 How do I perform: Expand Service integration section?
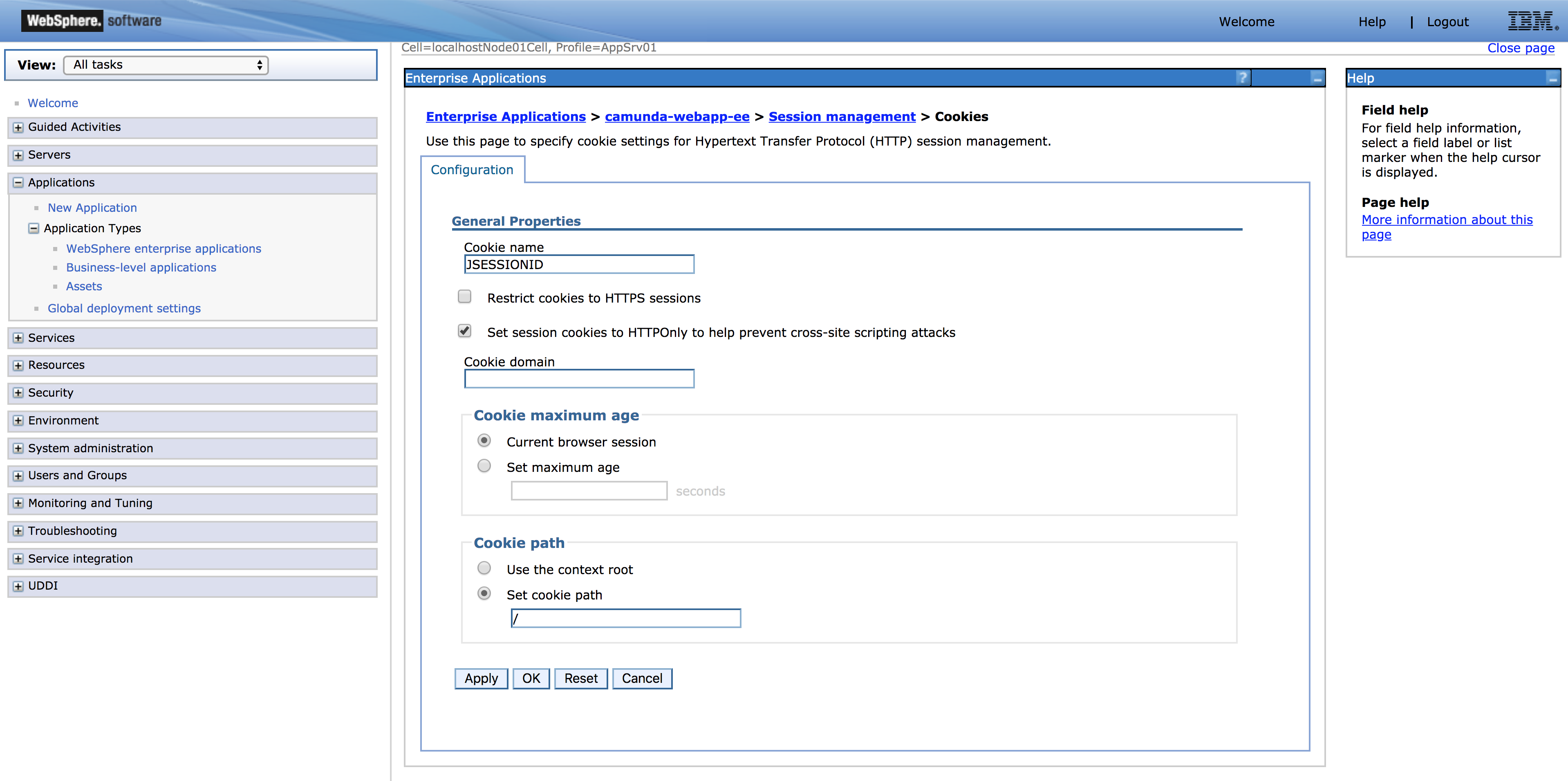tap(18, 559)
